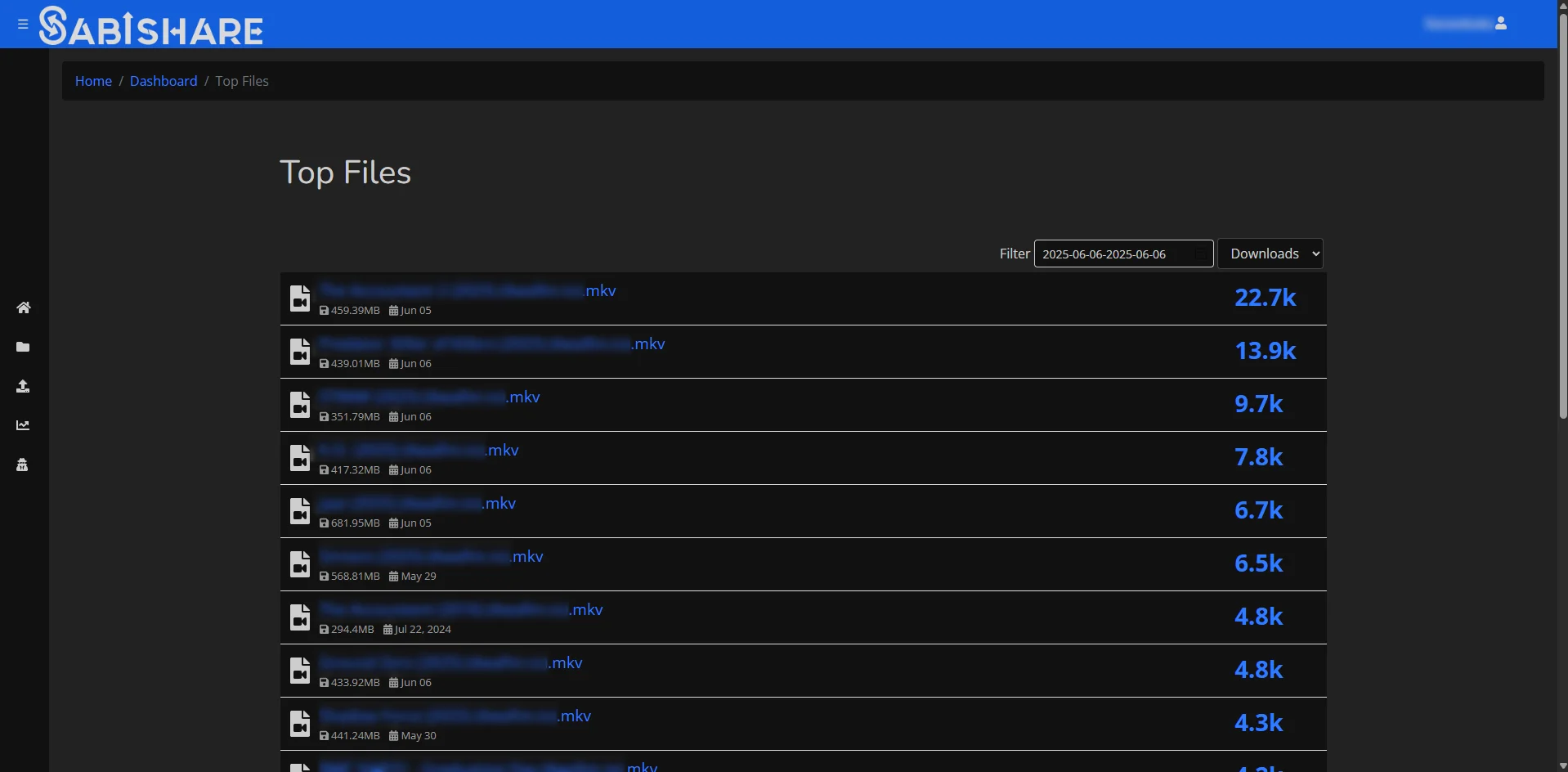The image size is (1568, 772).
Task: View the analytics chart icon in sidebar
Action: (x=23, y=425)
